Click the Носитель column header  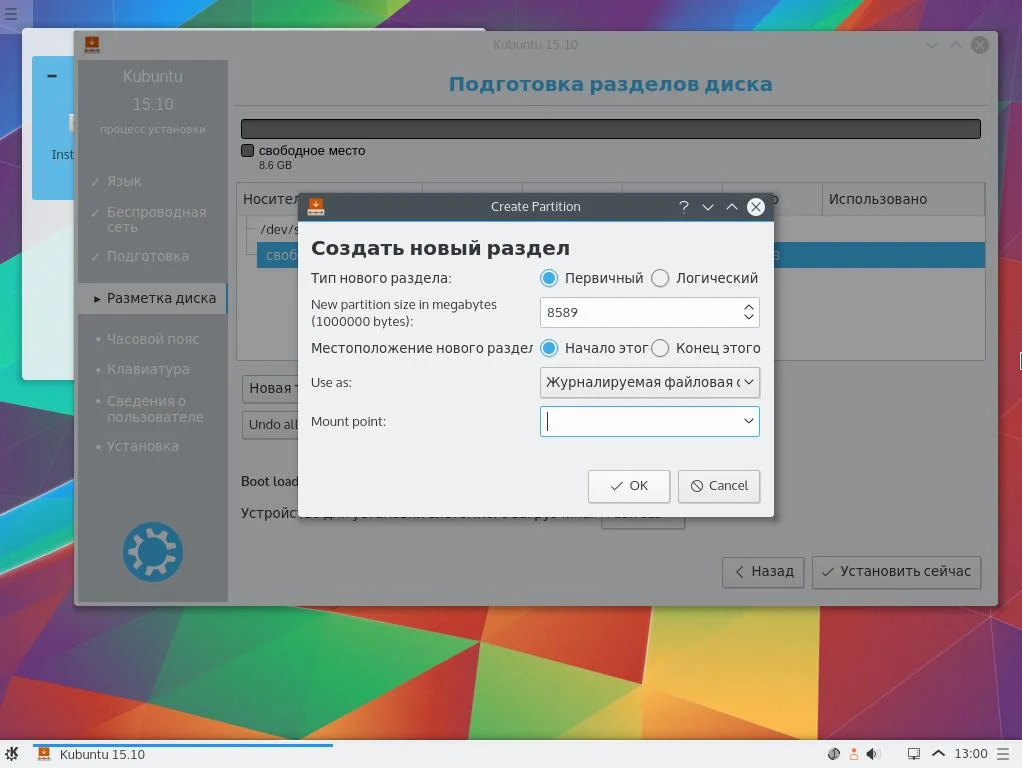270,199
